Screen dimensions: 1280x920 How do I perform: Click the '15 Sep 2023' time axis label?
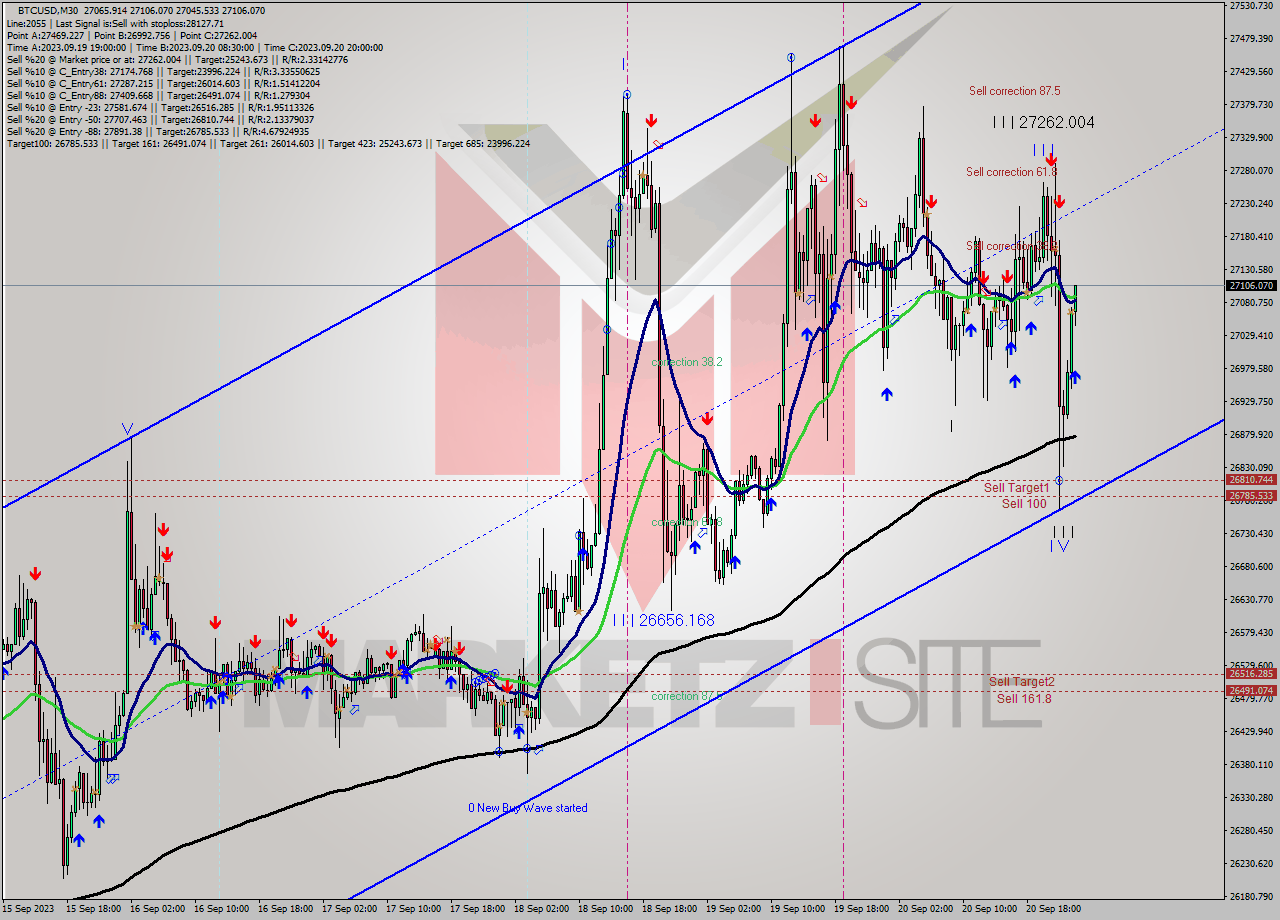pyautogui.click(x=27, y=909)
